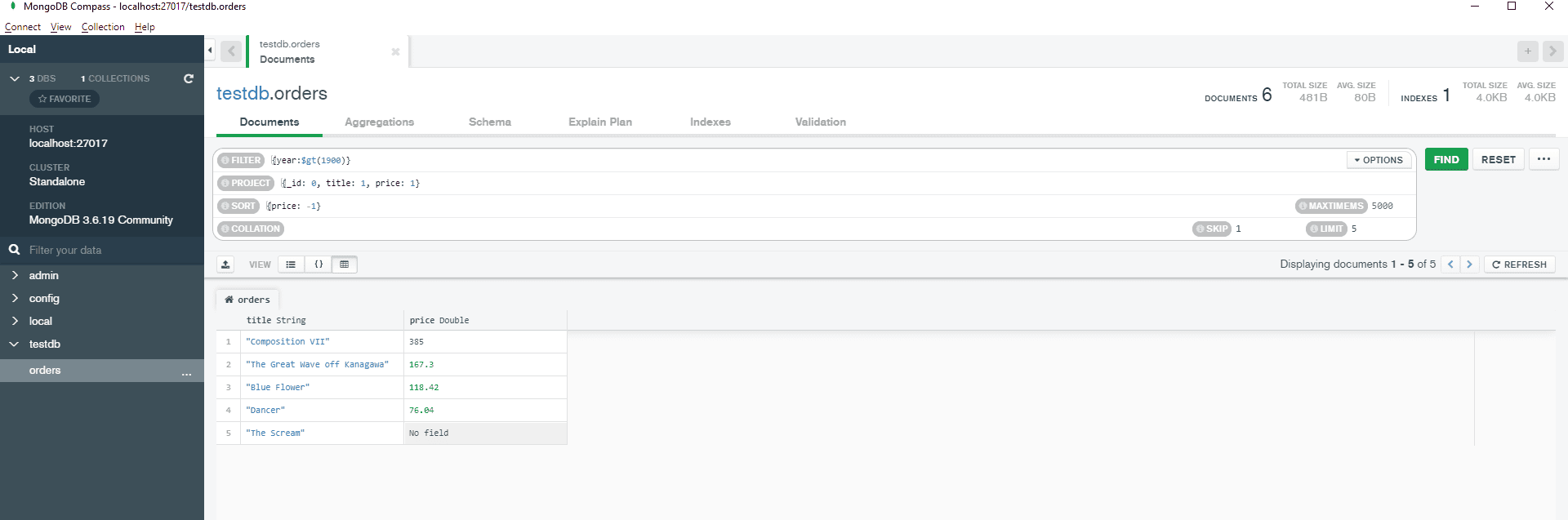
Task: Switch to table view
Action: tap(345, 264)
